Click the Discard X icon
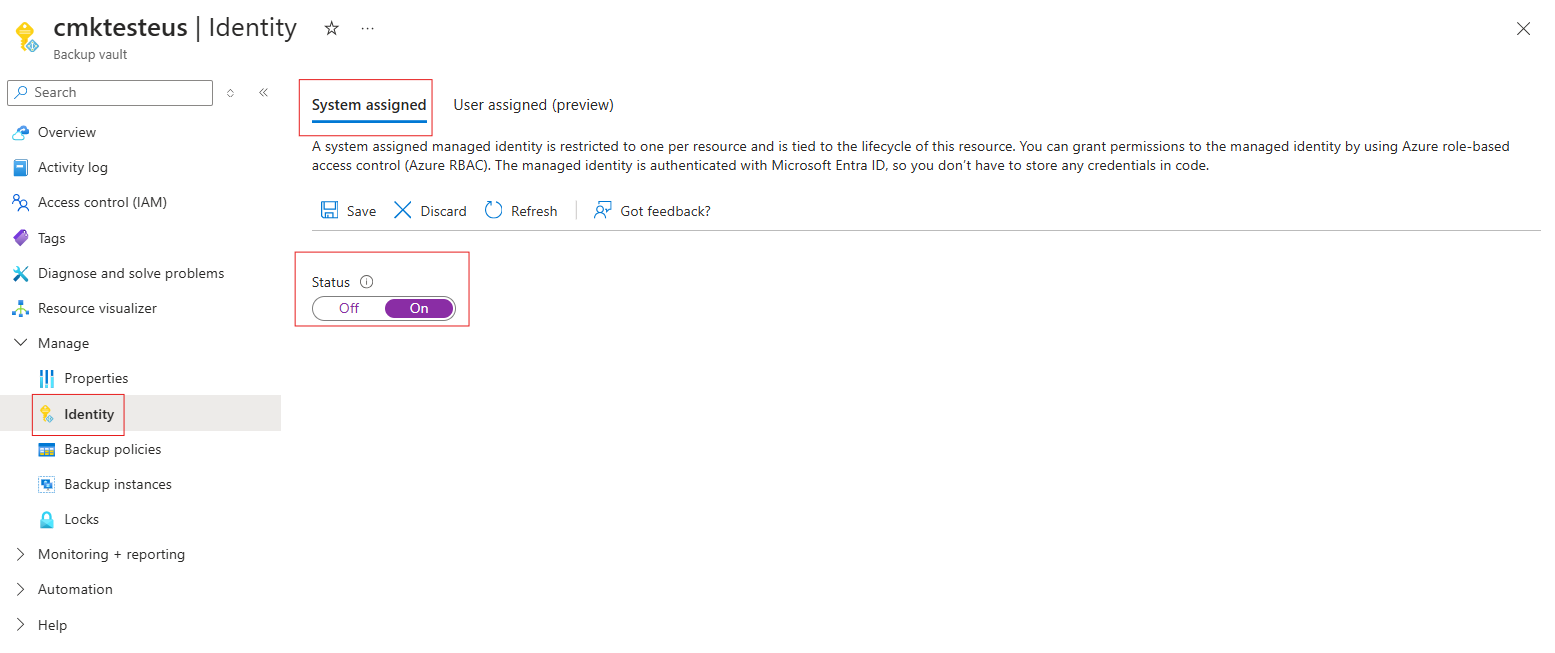 click(x=402, y=210)
